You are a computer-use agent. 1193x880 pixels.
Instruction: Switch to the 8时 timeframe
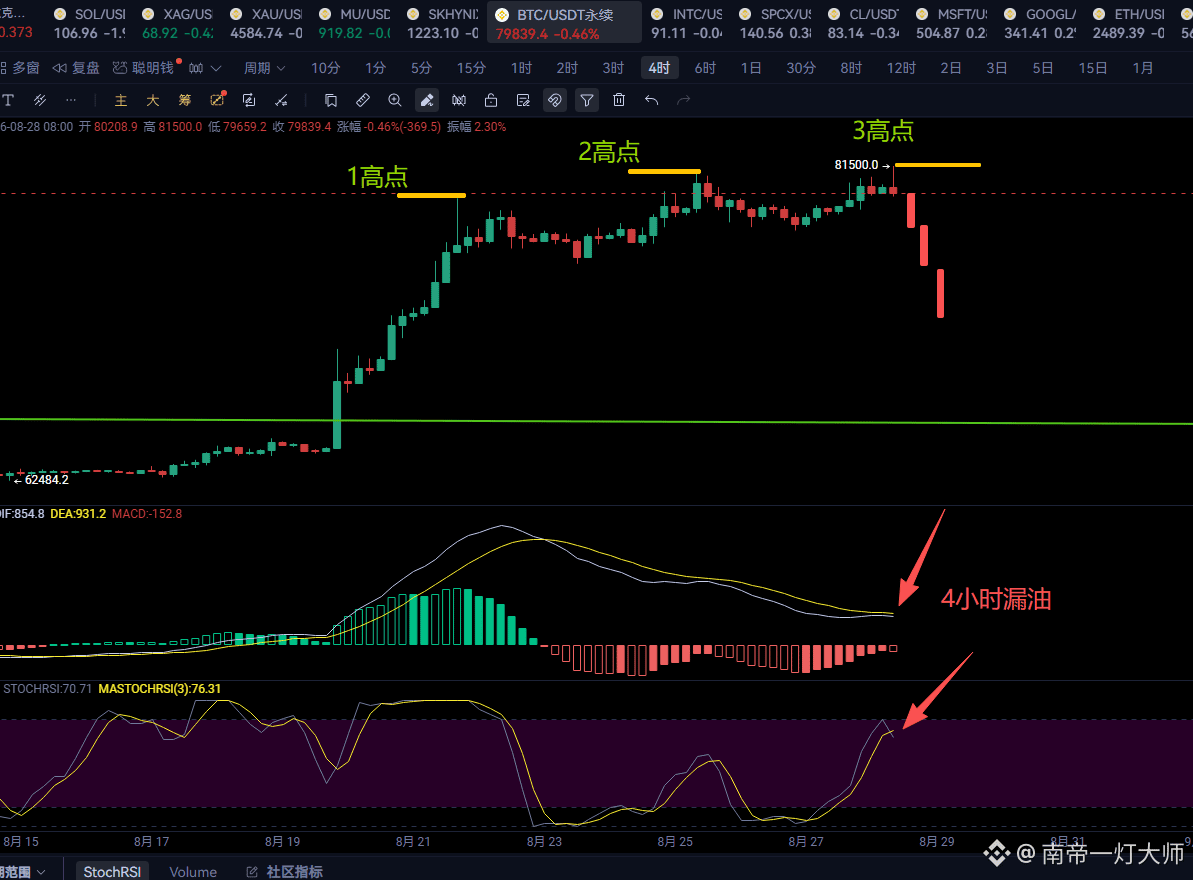coord(851,68)
